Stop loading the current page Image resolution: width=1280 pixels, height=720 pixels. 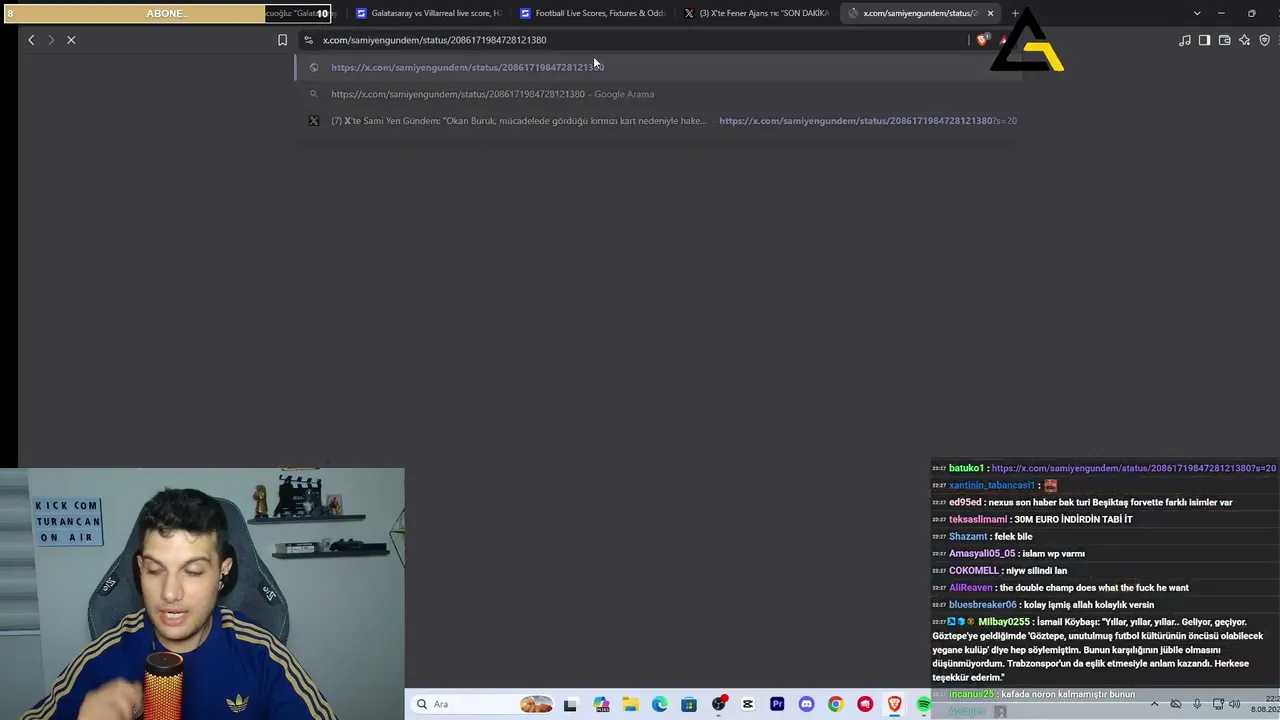click(x=71, y=40)
